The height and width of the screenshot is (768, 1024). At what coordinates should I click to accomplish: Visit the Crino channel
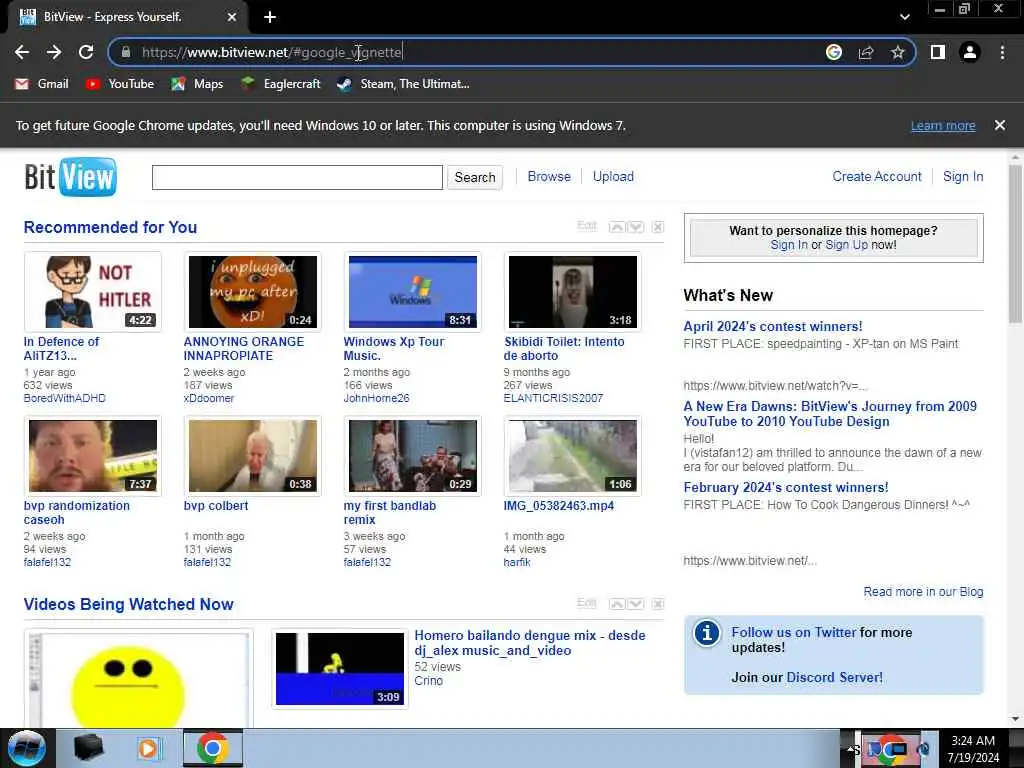pos(428,680)
